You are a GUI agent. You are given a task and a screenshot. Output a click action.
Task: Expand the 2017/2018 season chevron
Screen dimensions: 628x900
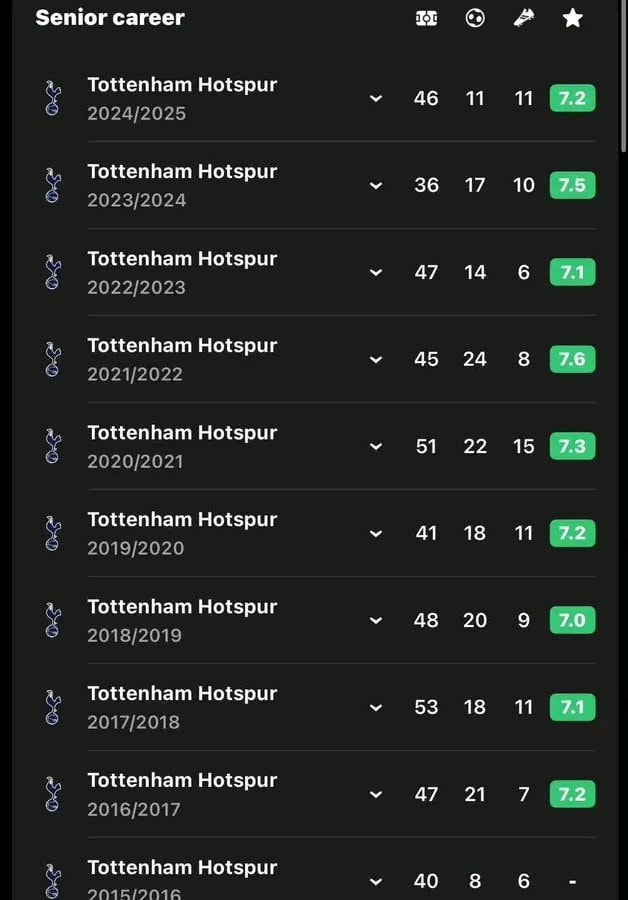376,708
